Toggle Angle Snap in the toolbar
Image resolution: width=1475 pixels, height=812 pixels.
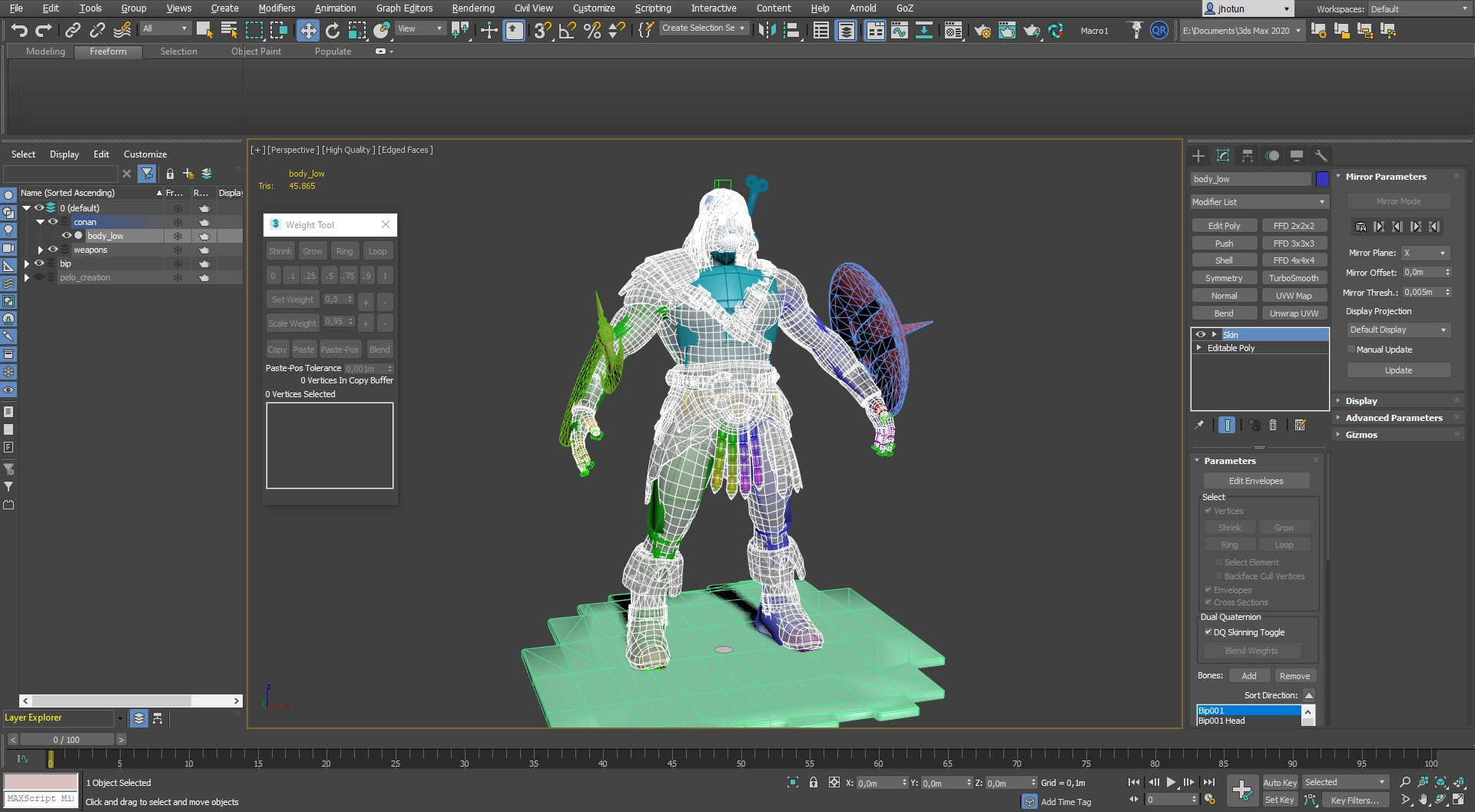pos(567,30)
